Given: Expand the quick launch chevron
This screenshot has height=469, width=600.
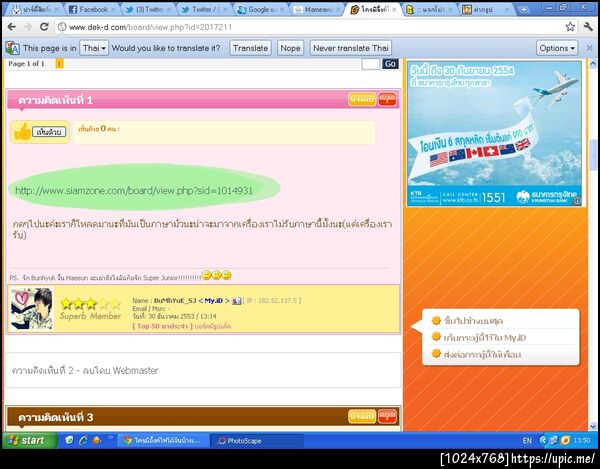Looking at the screenshot, I should [110, 437].
